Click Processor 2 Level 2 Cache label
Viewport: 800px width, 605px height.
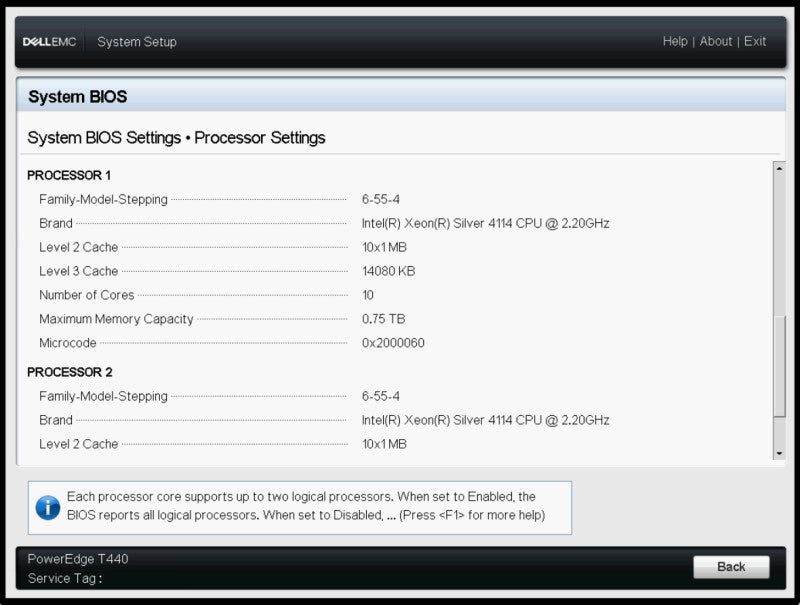coord(79,444)
